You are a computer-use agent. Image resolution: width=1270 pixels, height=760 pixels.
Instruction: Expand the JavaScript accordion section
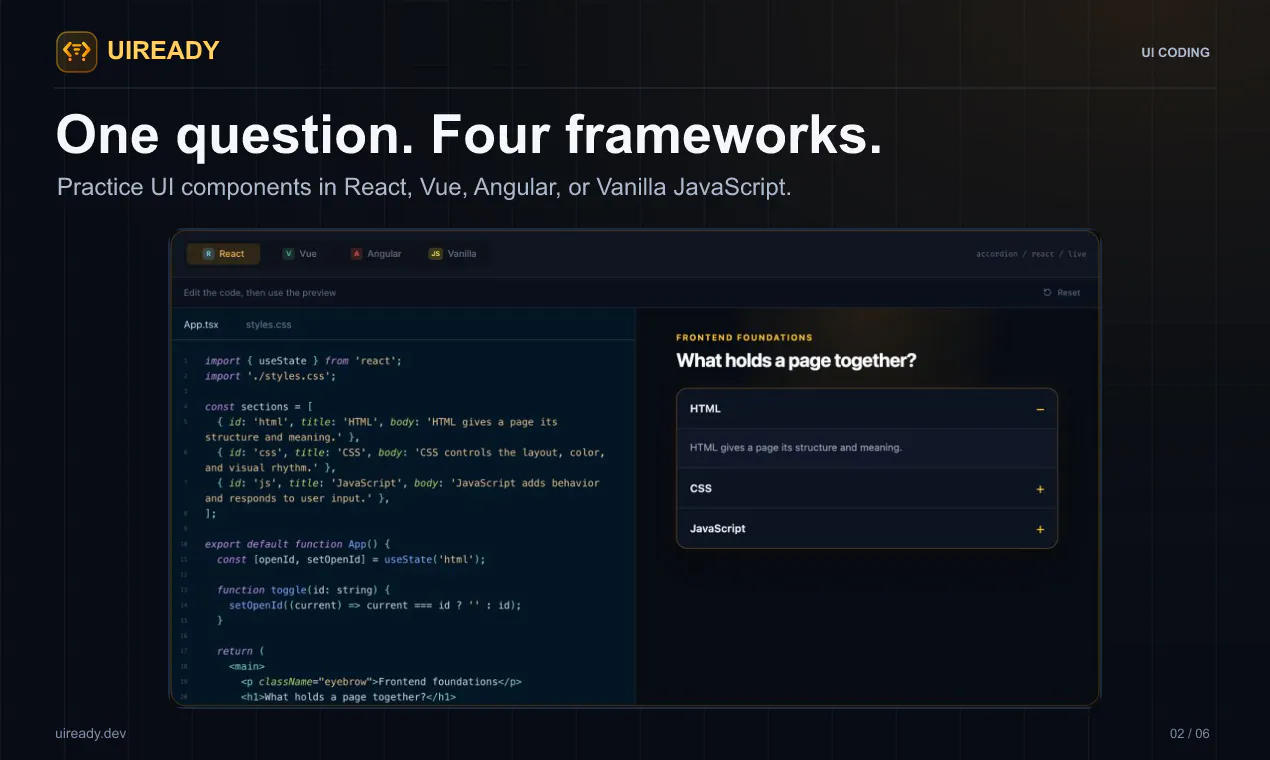867,529
